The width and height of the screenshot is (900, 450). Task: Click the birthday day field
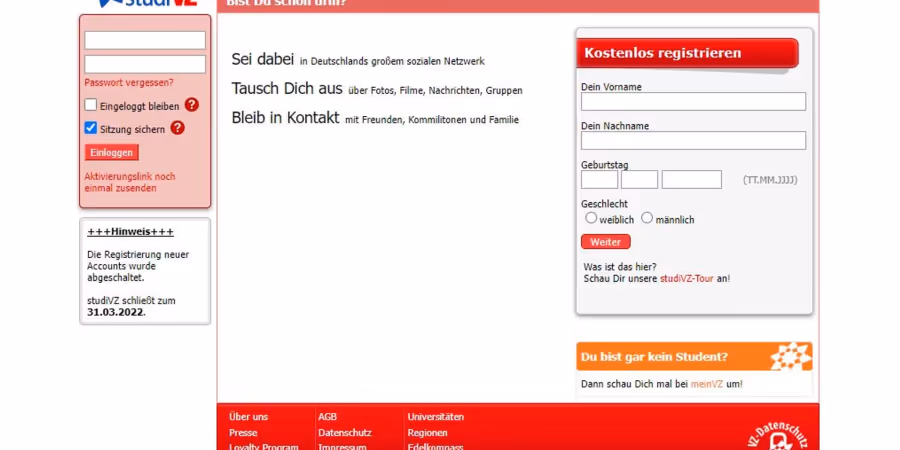pos(599,180)
